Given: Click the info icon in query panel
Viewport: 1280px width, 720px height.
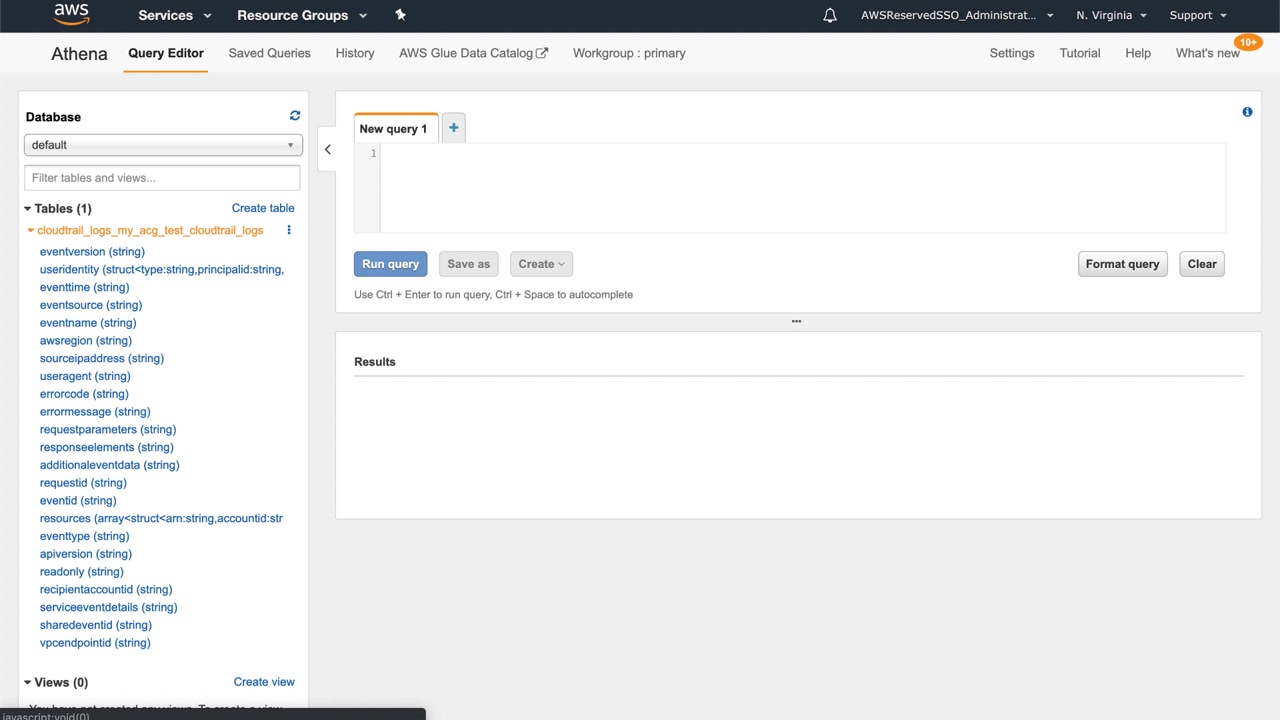Looking at the screenshot, I should click(1247, 112).
